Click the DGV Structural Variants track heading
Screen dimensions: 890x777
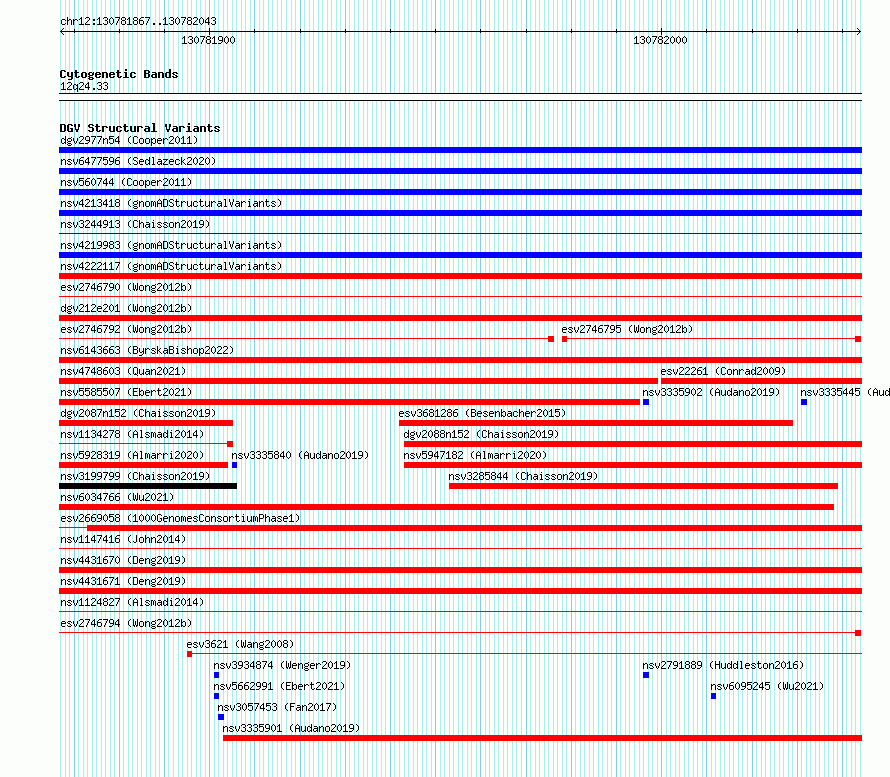tap(140, 128)
